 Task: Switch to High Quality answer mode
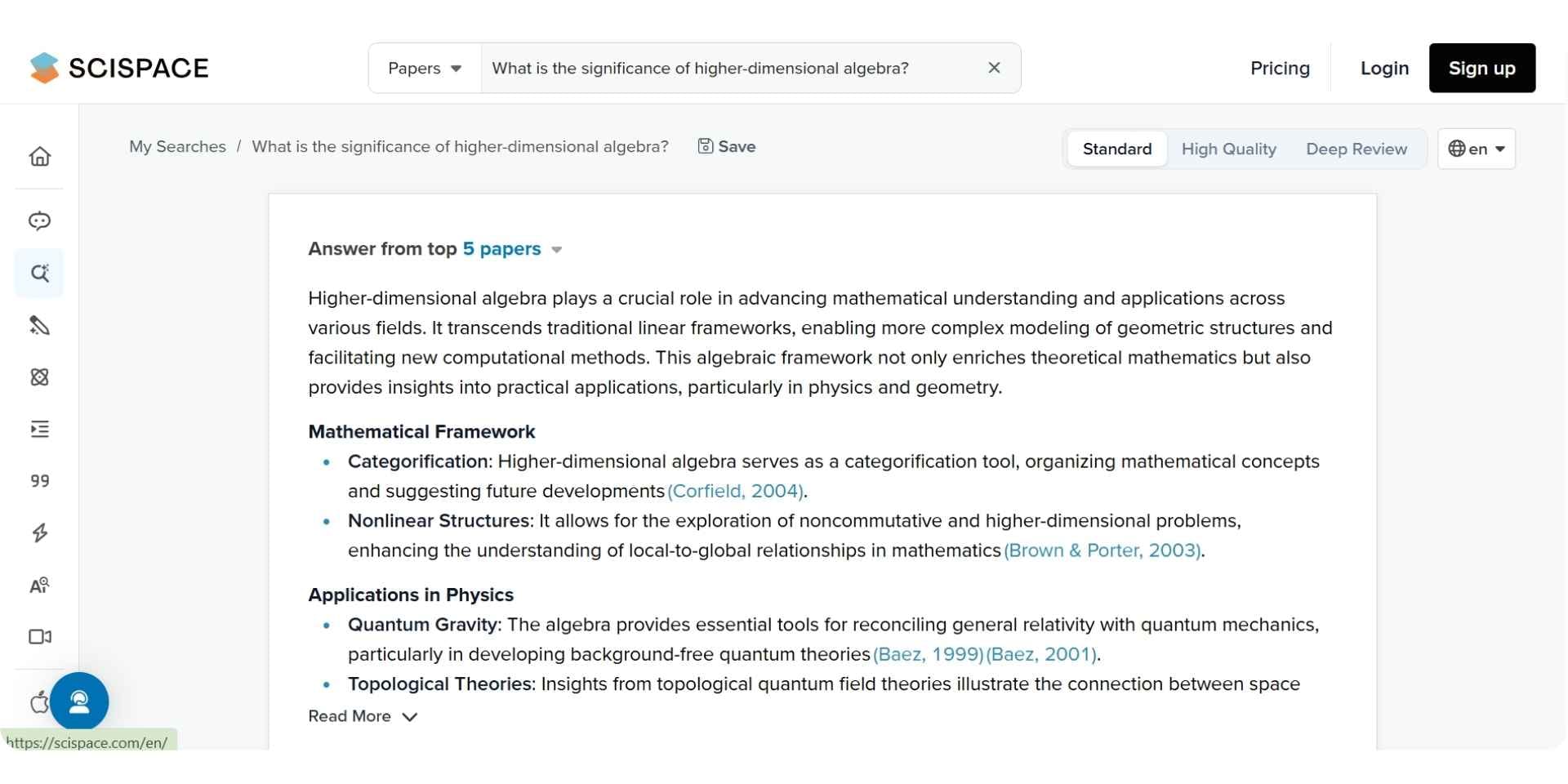click(1228, 149)
